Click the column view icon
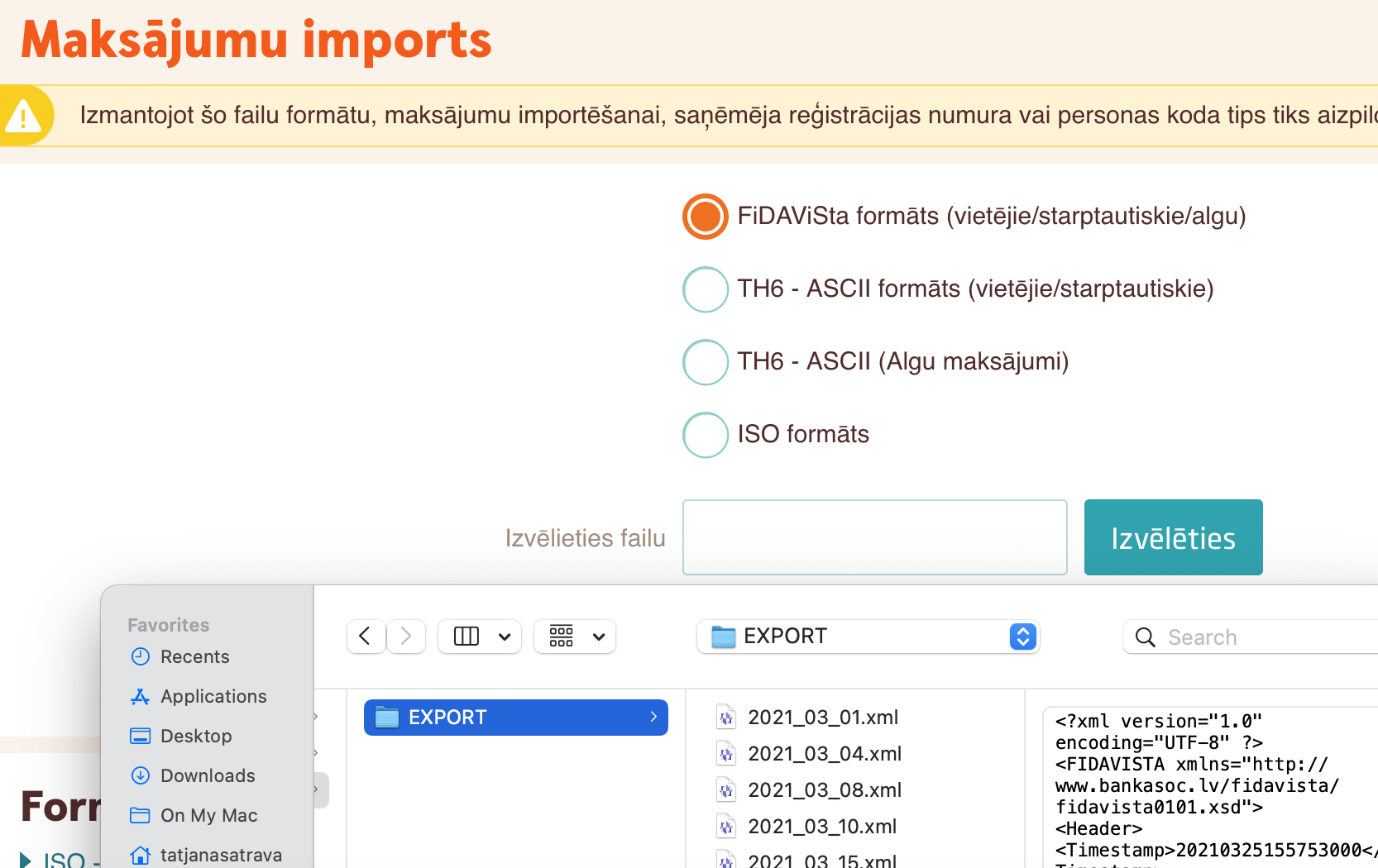 [467, 637]
